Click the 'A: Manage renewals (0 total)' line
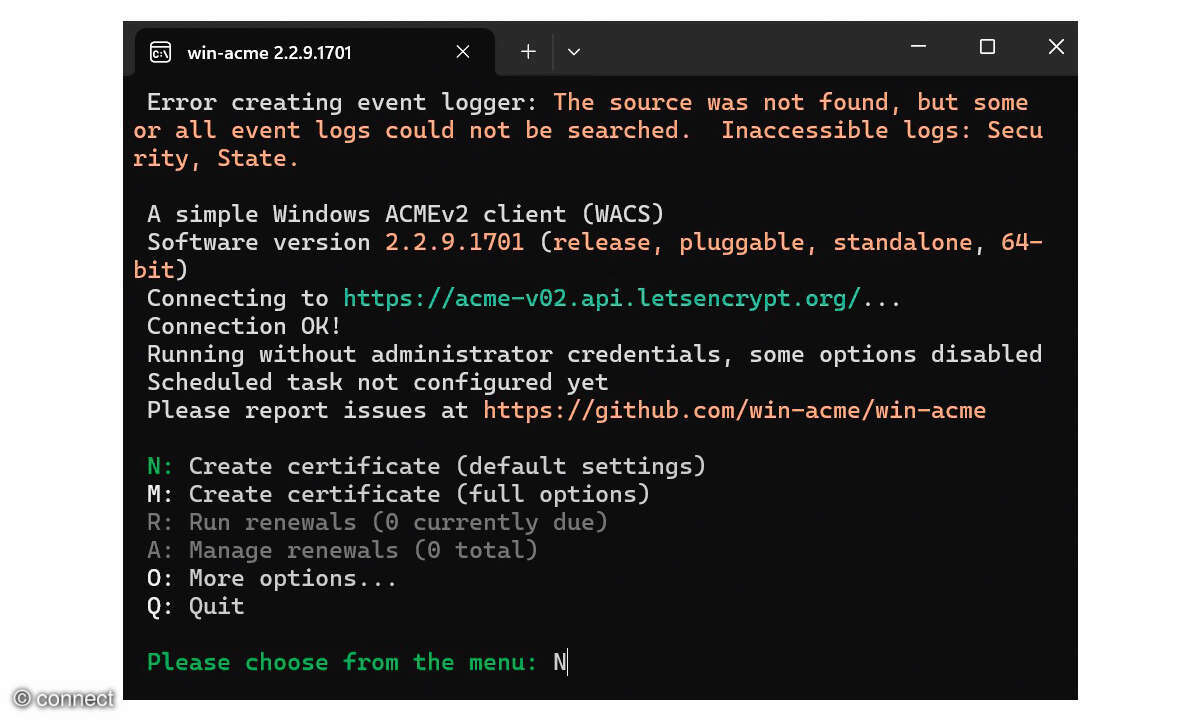The height and width of the screenshot is (720, 1200). tap(342, 550)
